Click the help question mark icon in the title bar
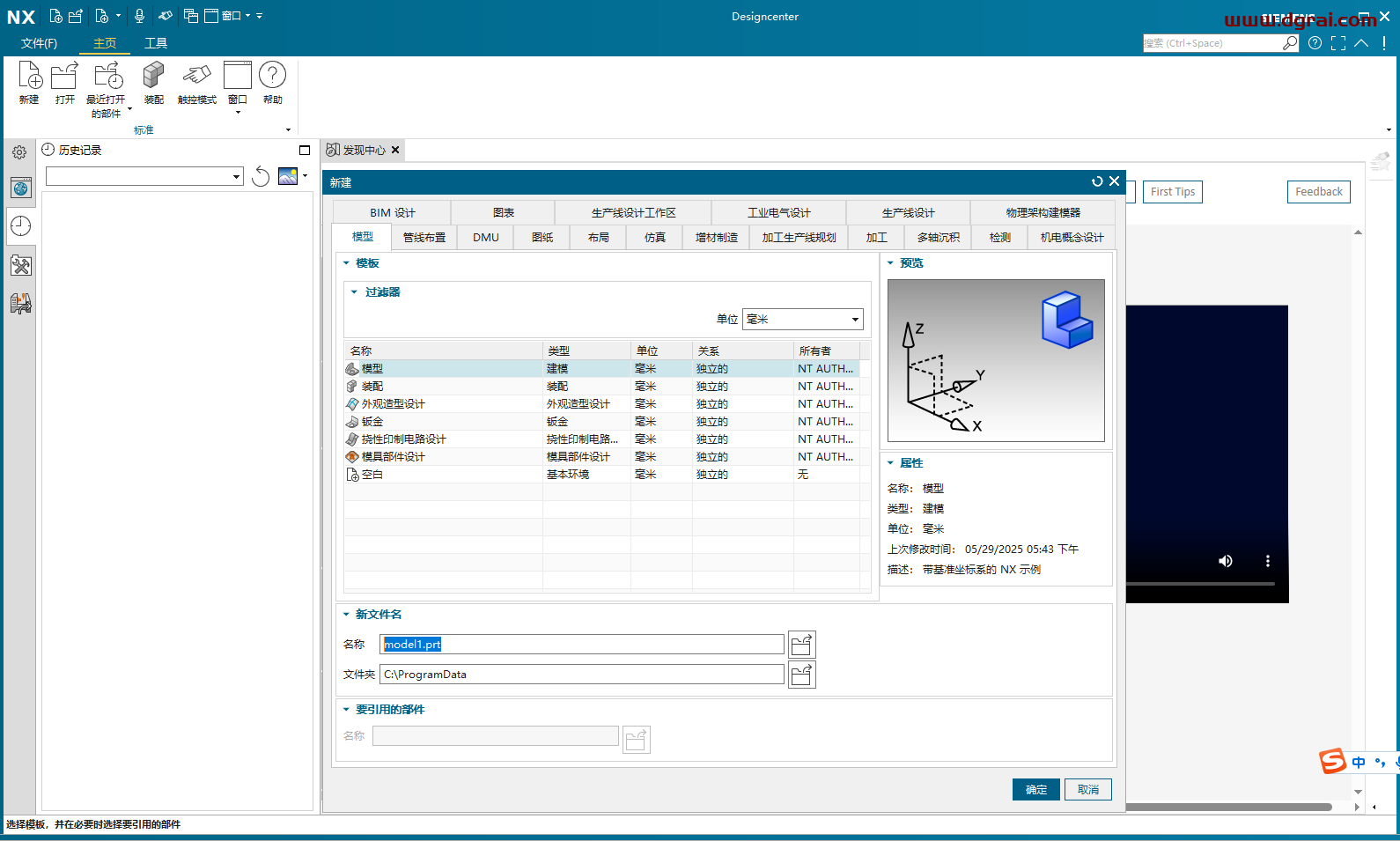This screenshot has width=1400, height=841. tap(1315, 43)
